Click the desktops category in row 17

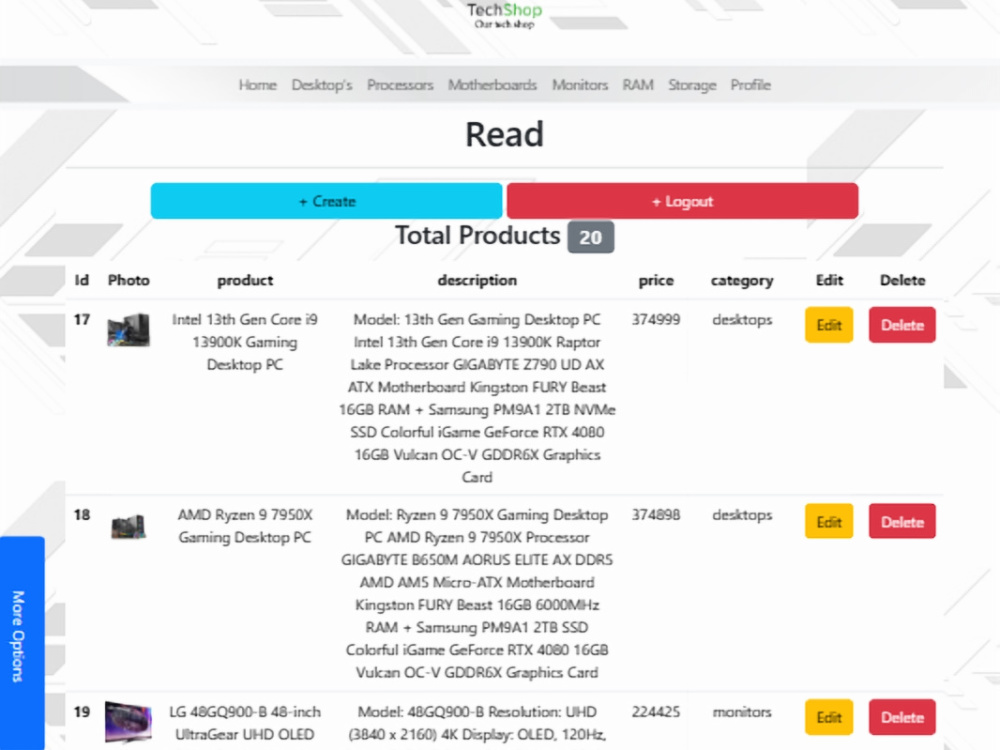(742, 320)
